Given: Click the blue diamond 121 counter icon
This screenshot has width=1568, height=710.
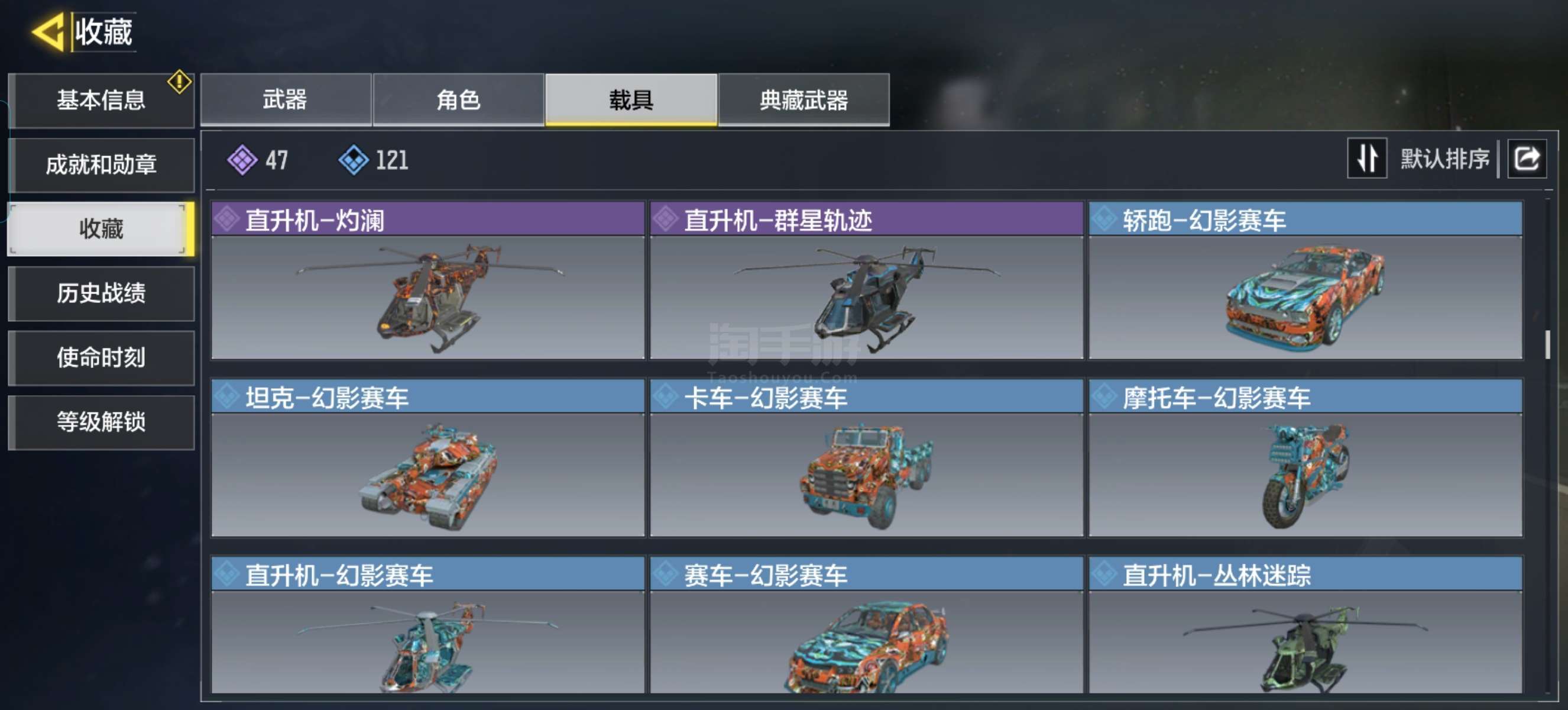Looking at the screenshot, I should [x=354, y=160].
